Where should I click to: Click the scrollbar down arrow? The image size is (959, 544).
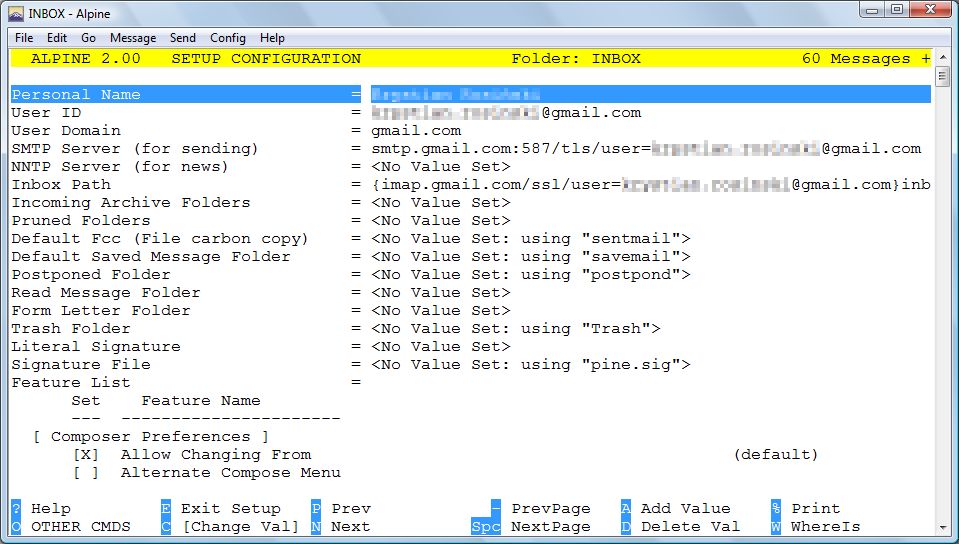point(942,527)
